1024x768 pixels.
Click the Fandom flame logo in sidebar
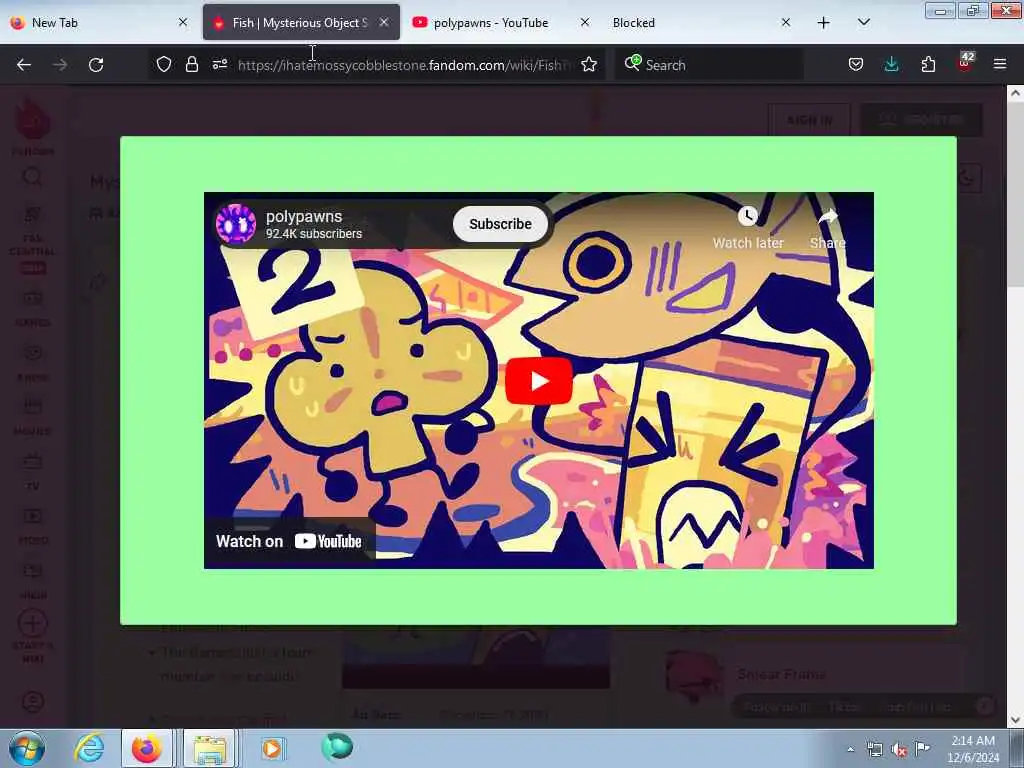(x=33, y=120)
